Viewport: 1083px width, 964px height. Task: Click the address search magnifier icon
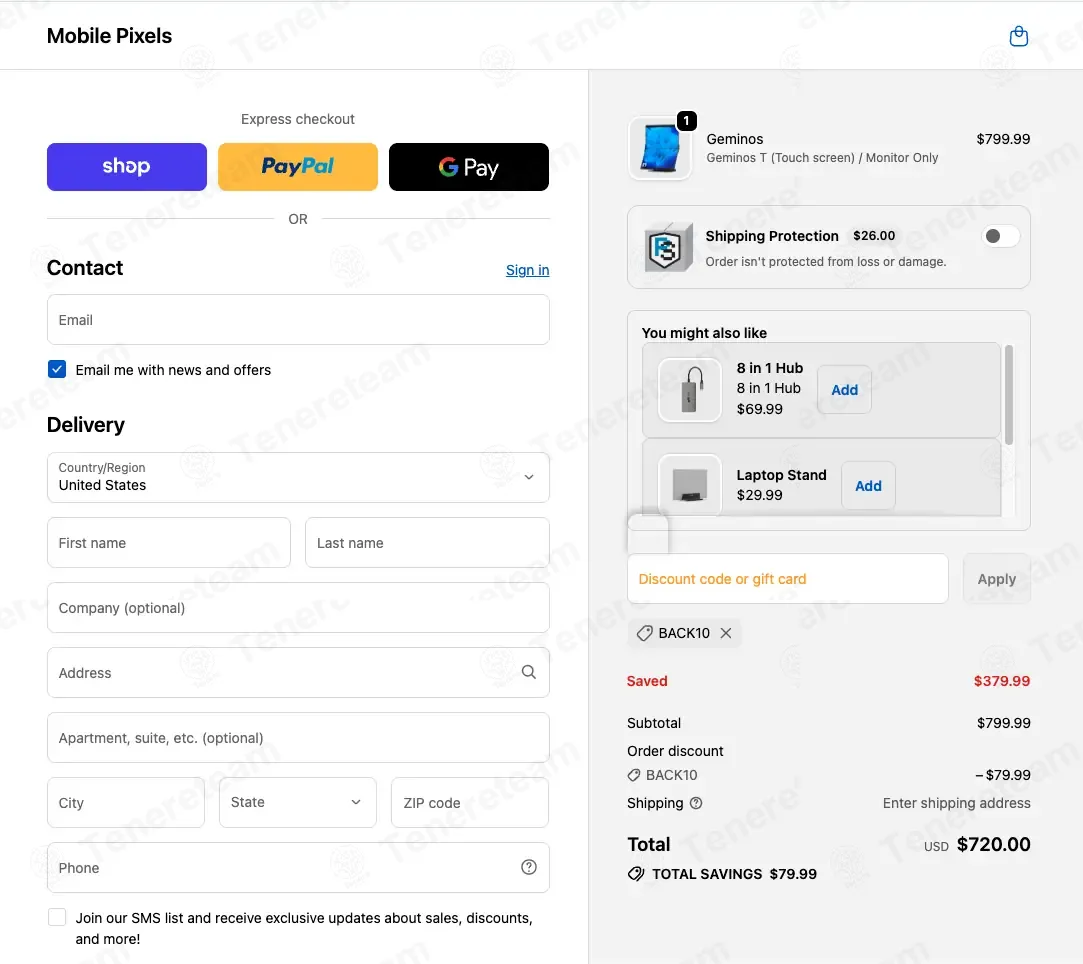pyautogui.click(x=528, y=672)
